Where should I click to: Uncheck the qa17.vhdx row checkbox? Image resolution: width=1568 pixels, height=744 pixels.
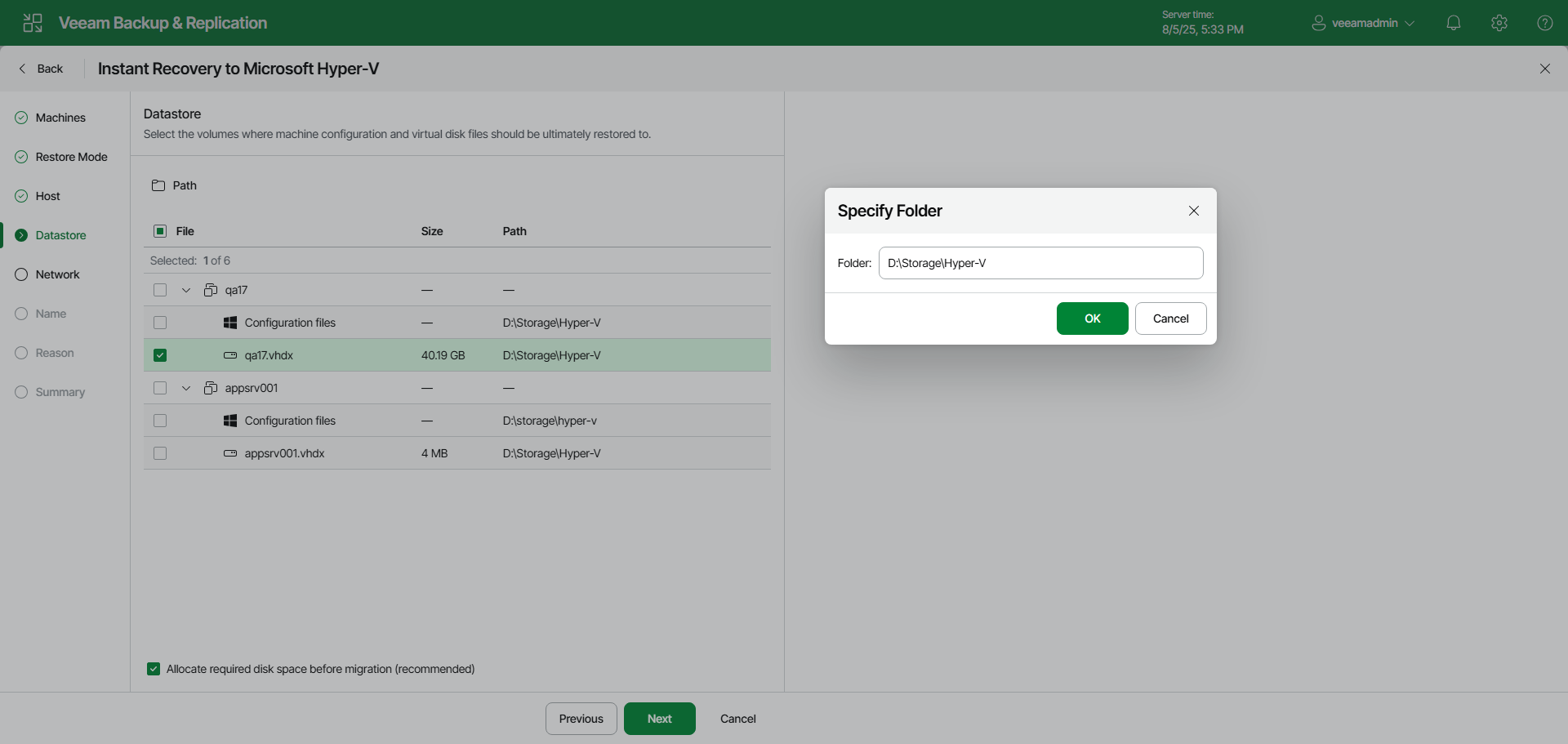coord(160,355)
